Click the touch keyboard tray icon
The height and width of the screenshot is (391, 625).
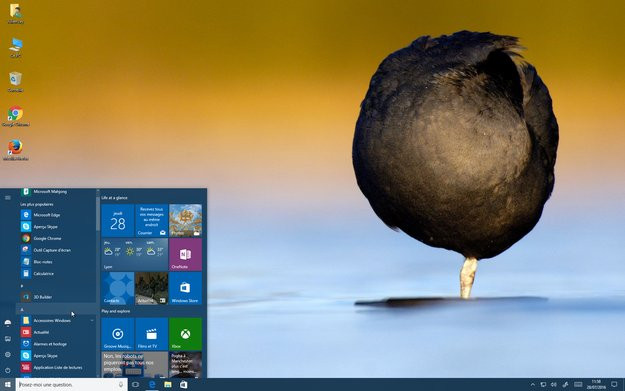[x=578, y=385]
